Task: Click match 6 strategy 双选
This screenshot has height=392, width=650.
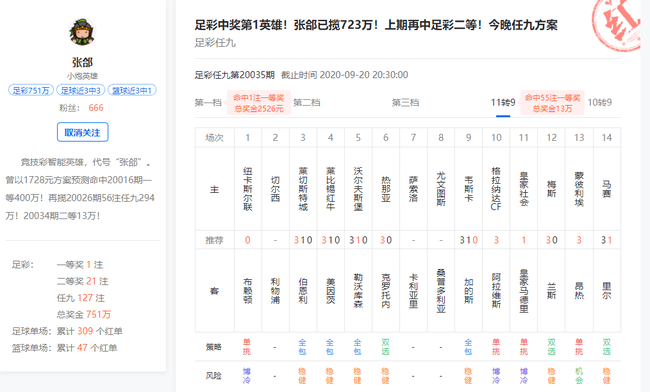Action: [386, 347]
